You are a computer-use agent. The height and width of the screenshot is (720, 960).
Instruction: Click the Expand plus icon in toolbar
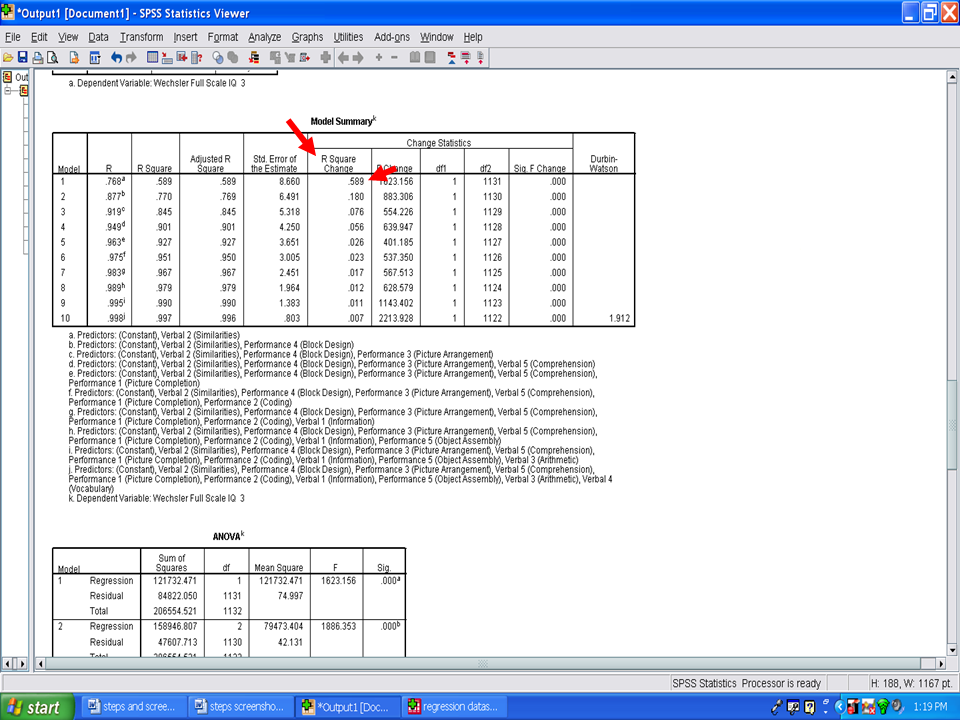(378, 58)
